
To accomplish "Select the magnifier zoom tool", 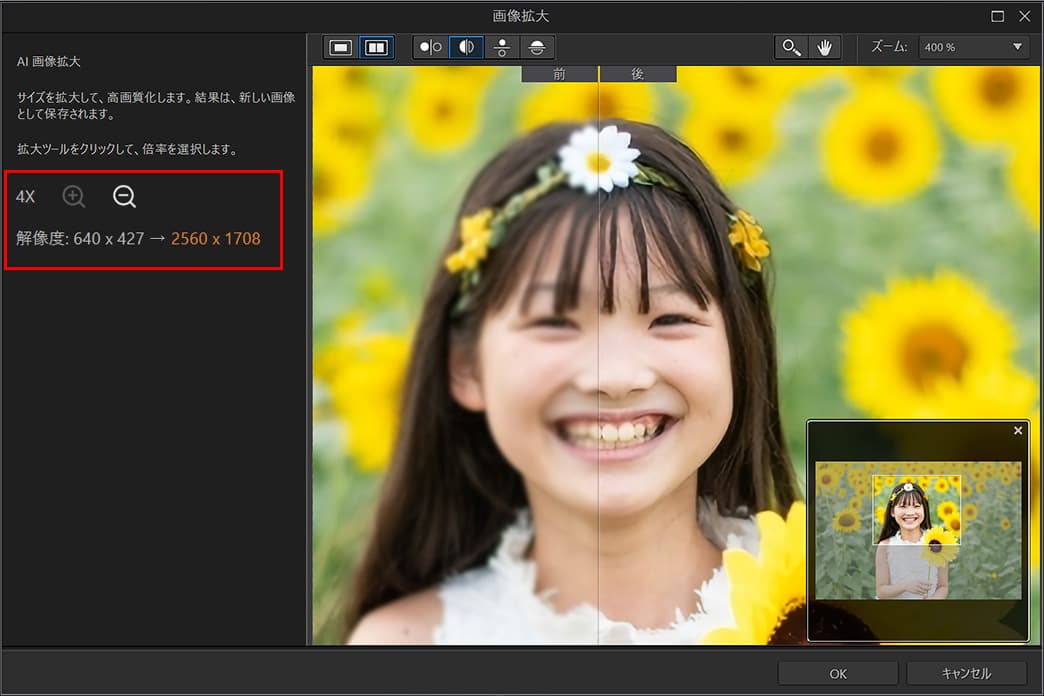I will [x=791, y=47].
